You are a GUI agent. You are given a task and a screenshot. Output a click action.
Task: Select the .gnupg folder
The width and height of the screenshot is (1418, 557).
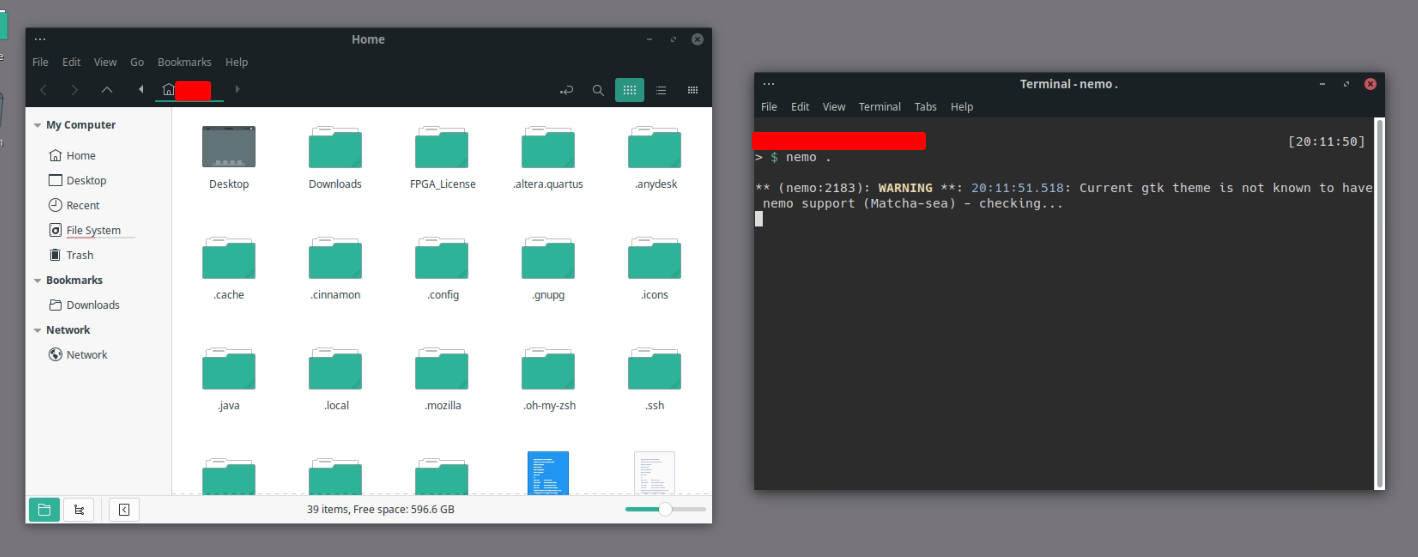(548, 258)
